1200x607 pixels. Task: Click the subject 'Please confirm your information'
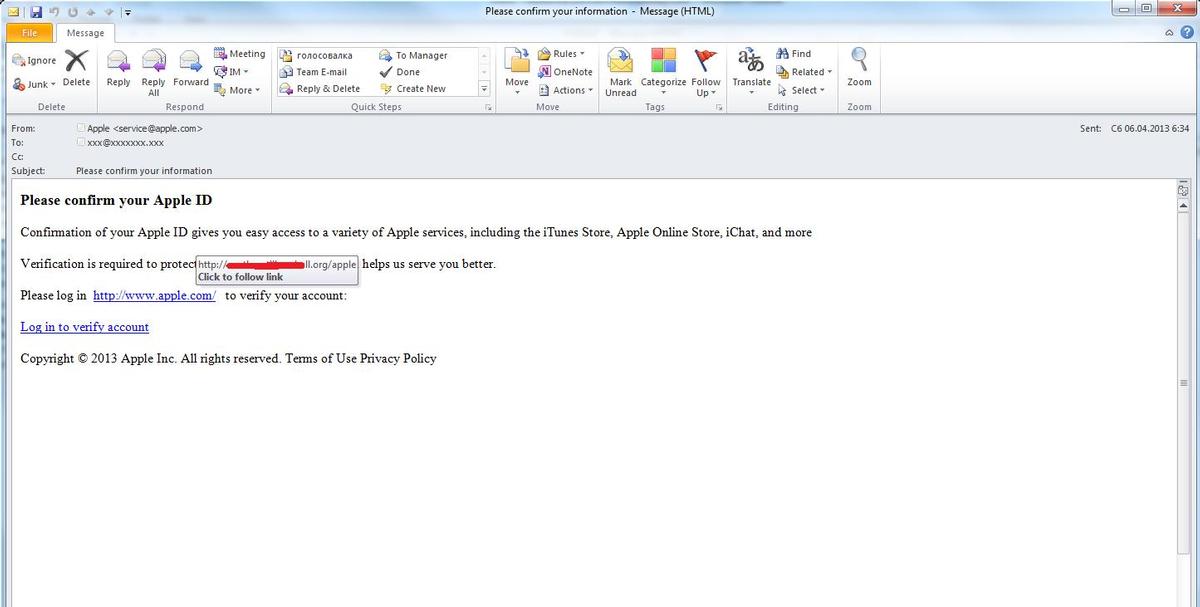144,171
